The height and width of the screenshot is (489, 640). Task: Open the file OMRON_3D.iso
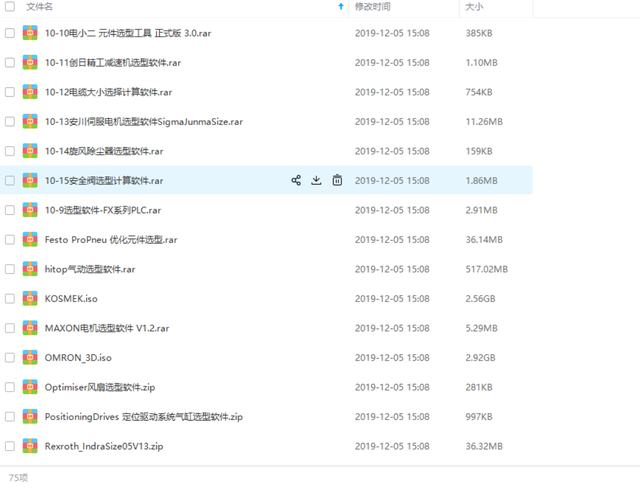coord(78,358)
